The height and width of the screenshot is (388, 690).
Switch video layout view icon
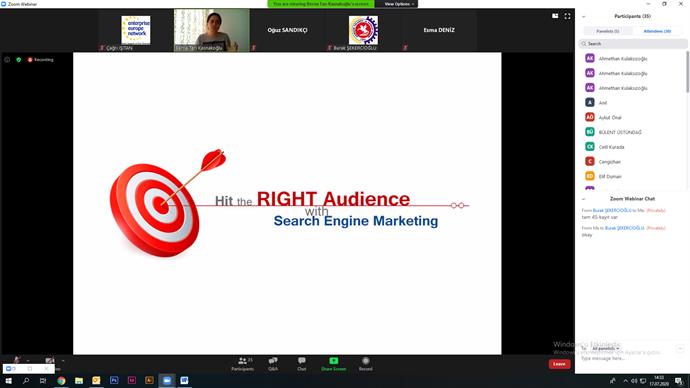pyautogui.click(x=555, y=16)
